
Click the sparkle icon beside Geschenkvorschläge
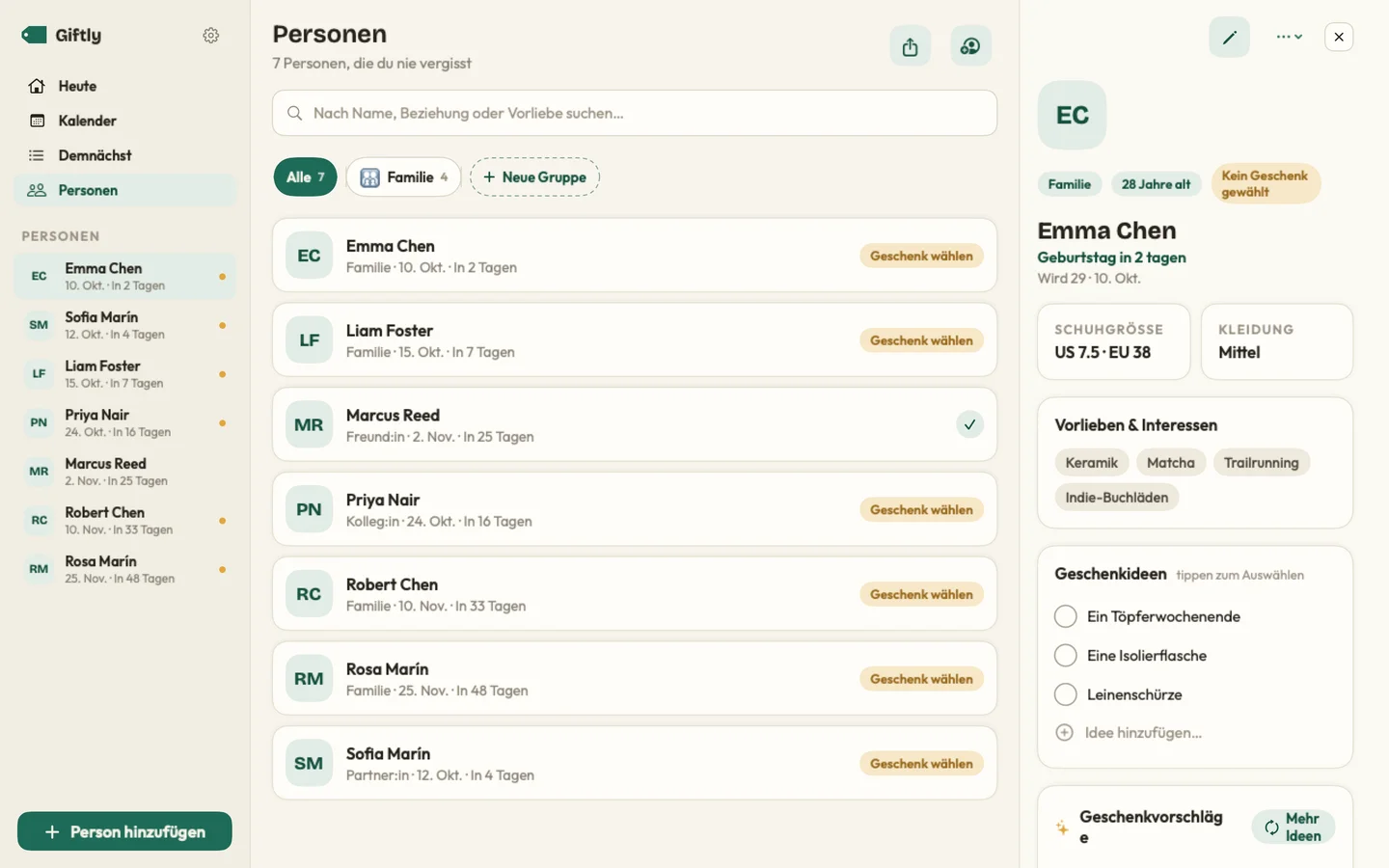(x=1062, y=827)
